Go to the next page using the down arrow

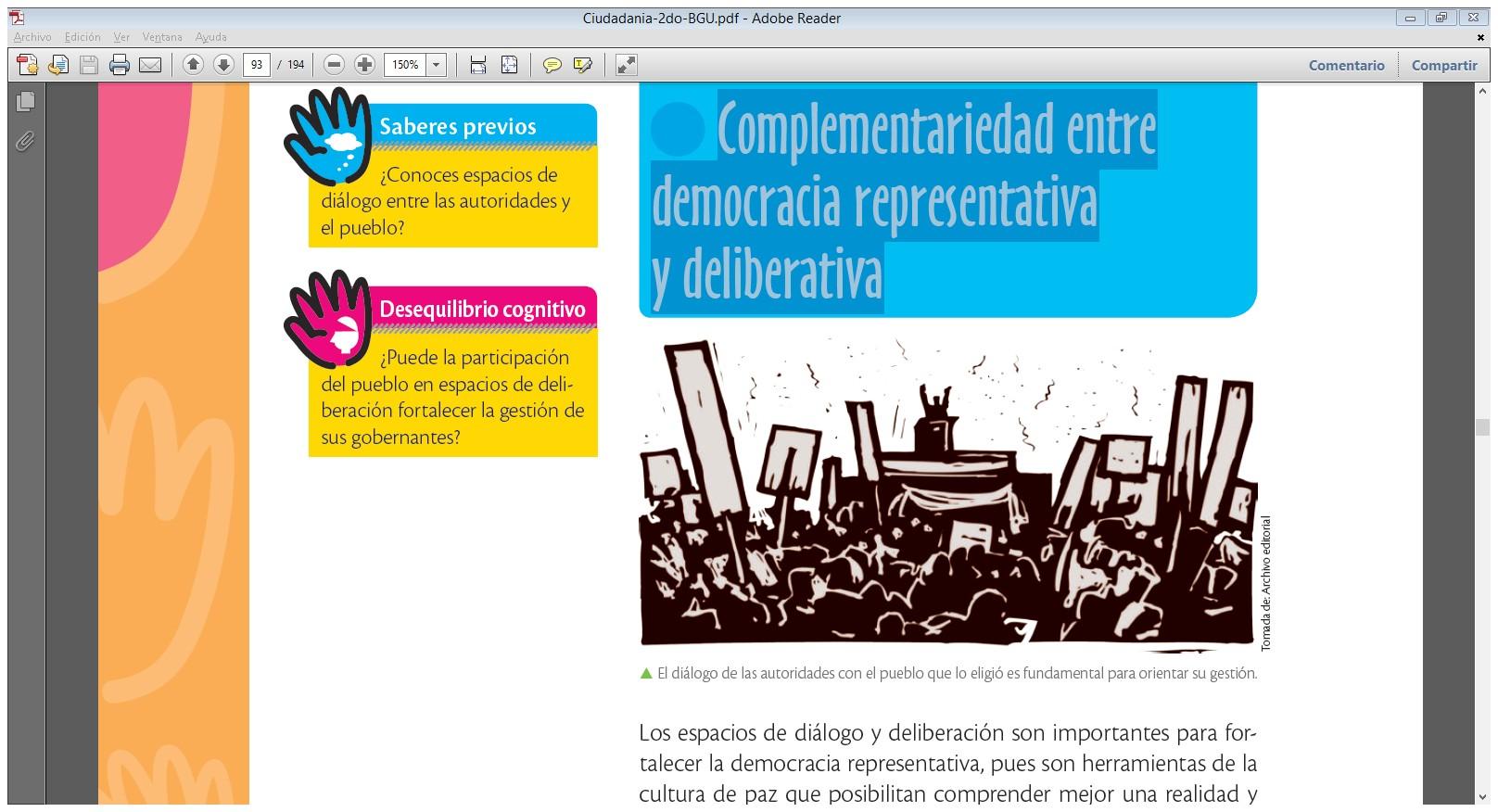click(223, 65)
